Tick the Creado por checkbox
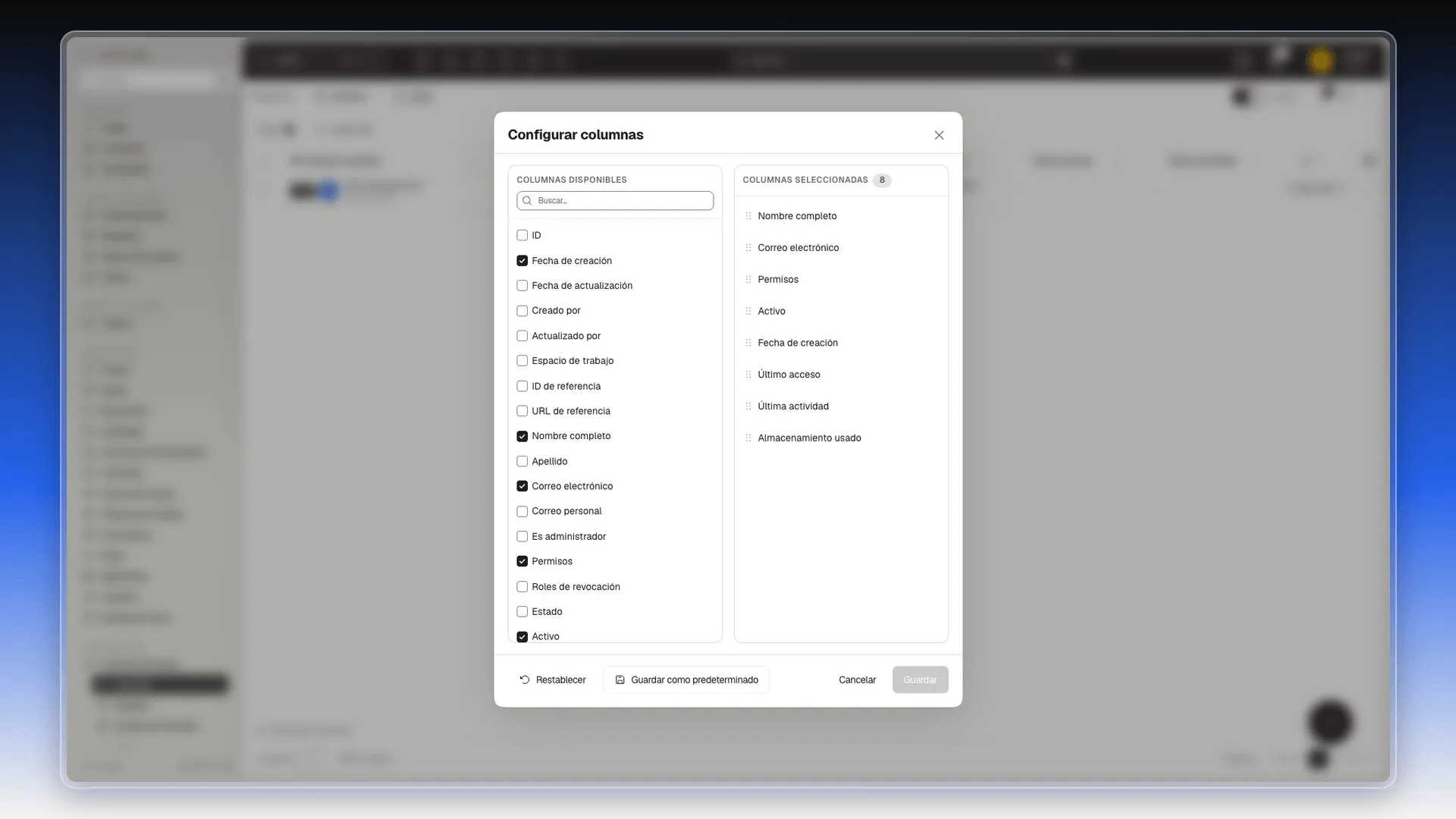1456x819 pixels. point(522,311)
